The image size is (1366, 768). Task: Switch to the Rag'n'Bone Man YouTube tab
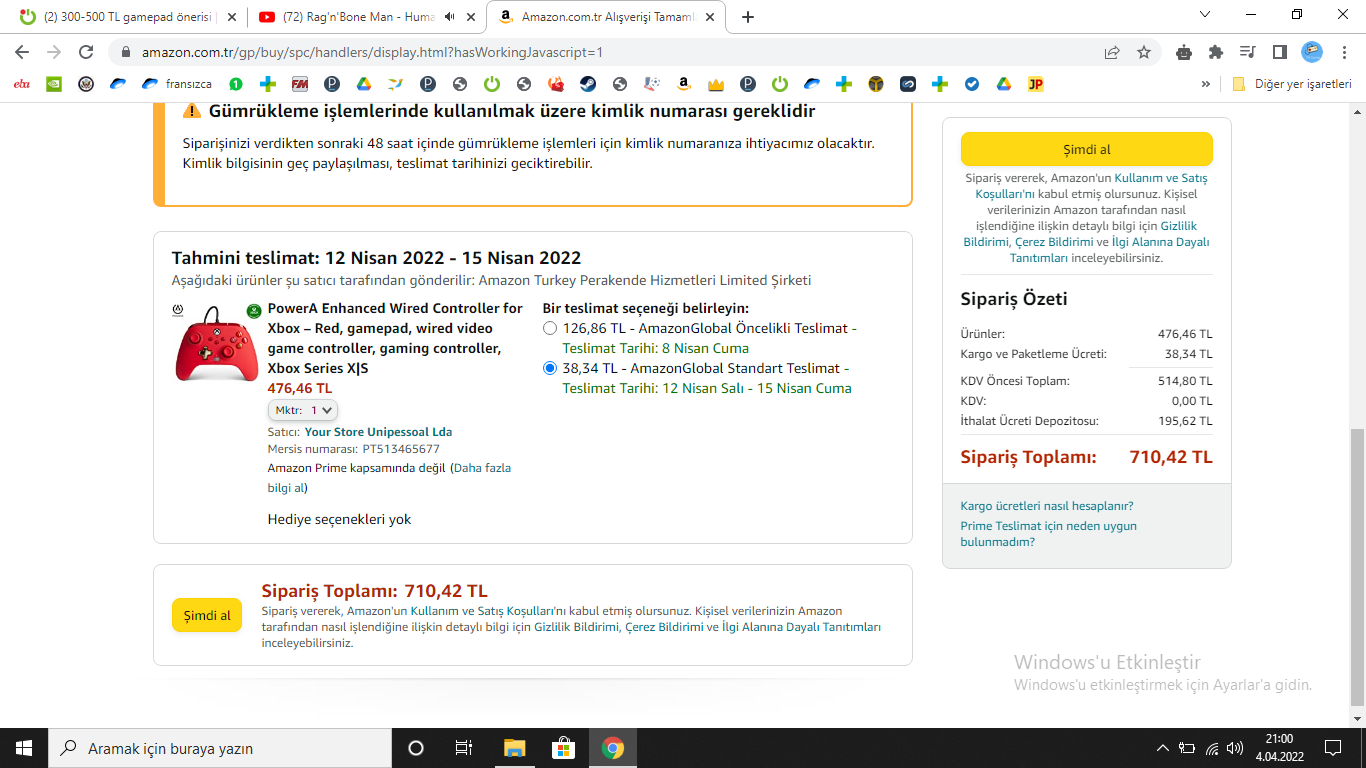(358, 17)
